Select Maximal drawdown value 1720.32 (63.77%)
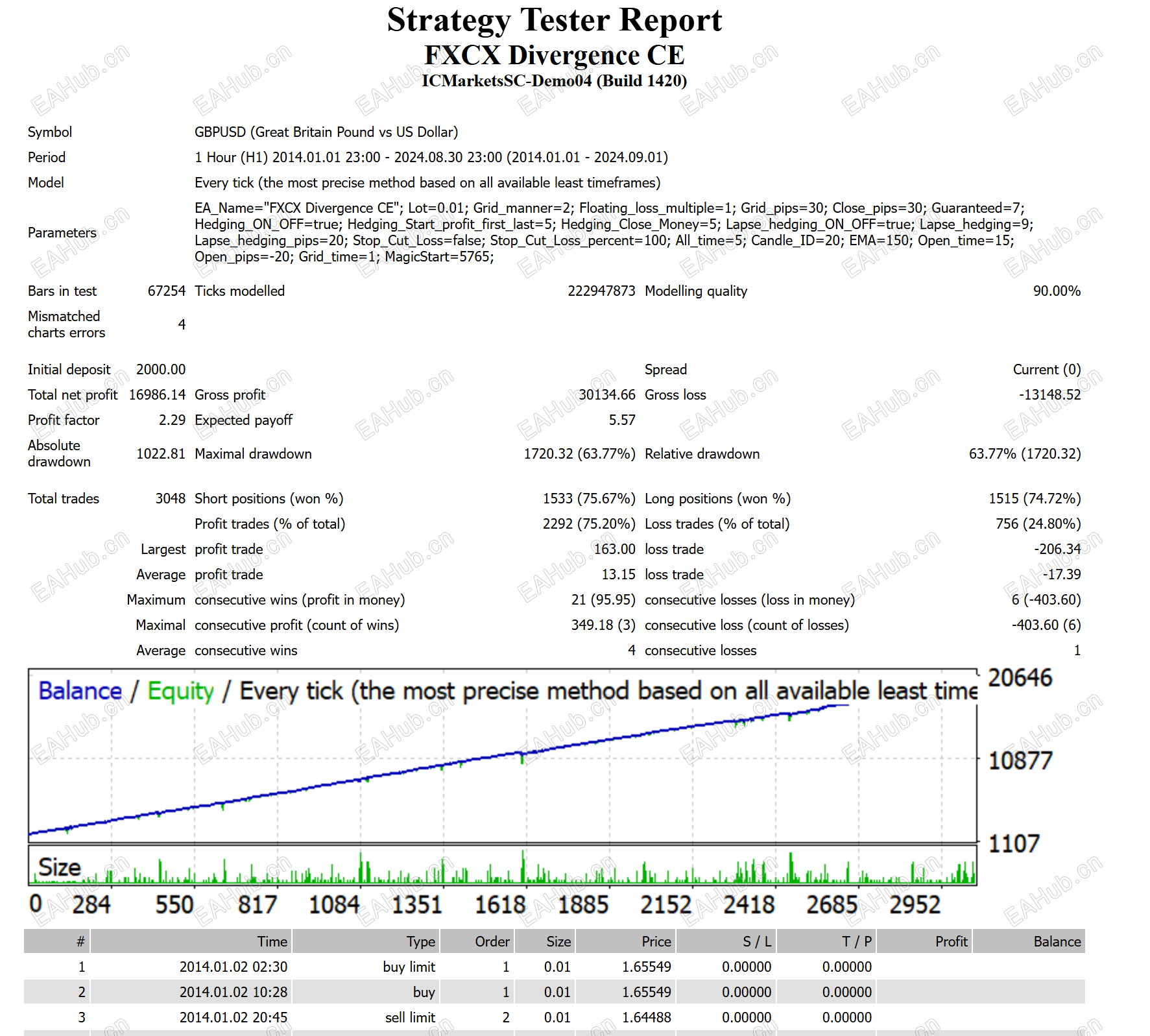The width and height of the screenshot is (1150, 1036). point(579,454)
